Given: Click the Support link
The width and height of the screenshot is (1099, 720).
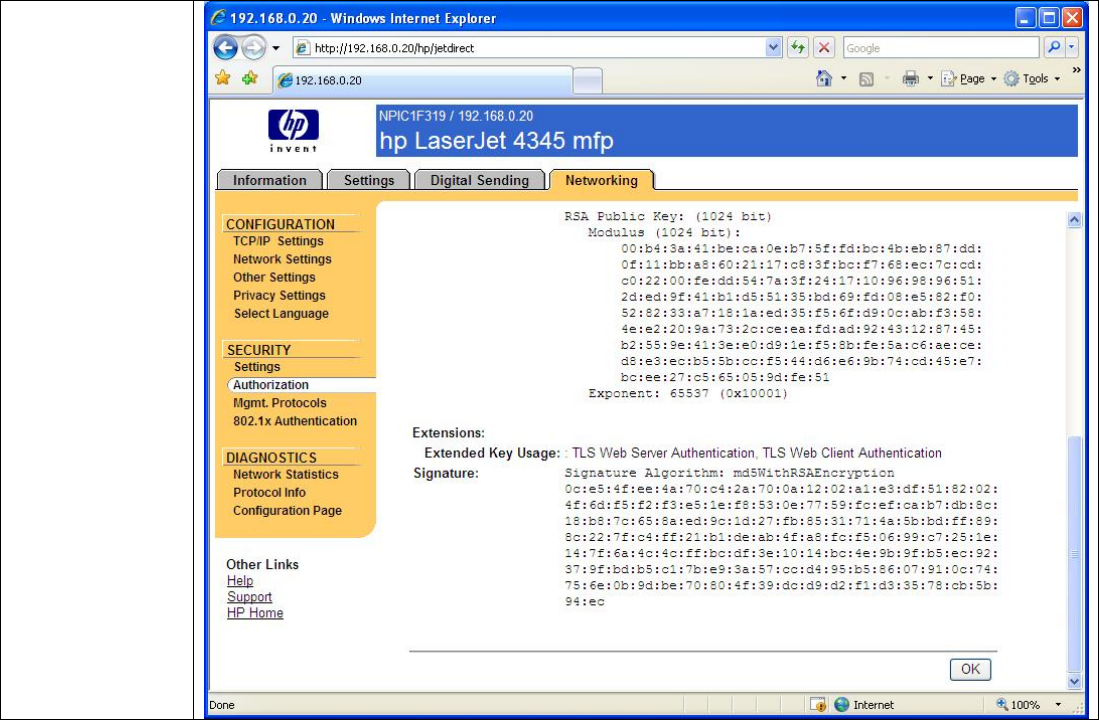Looking at the screenshot, I should click(x=250, y=597).
